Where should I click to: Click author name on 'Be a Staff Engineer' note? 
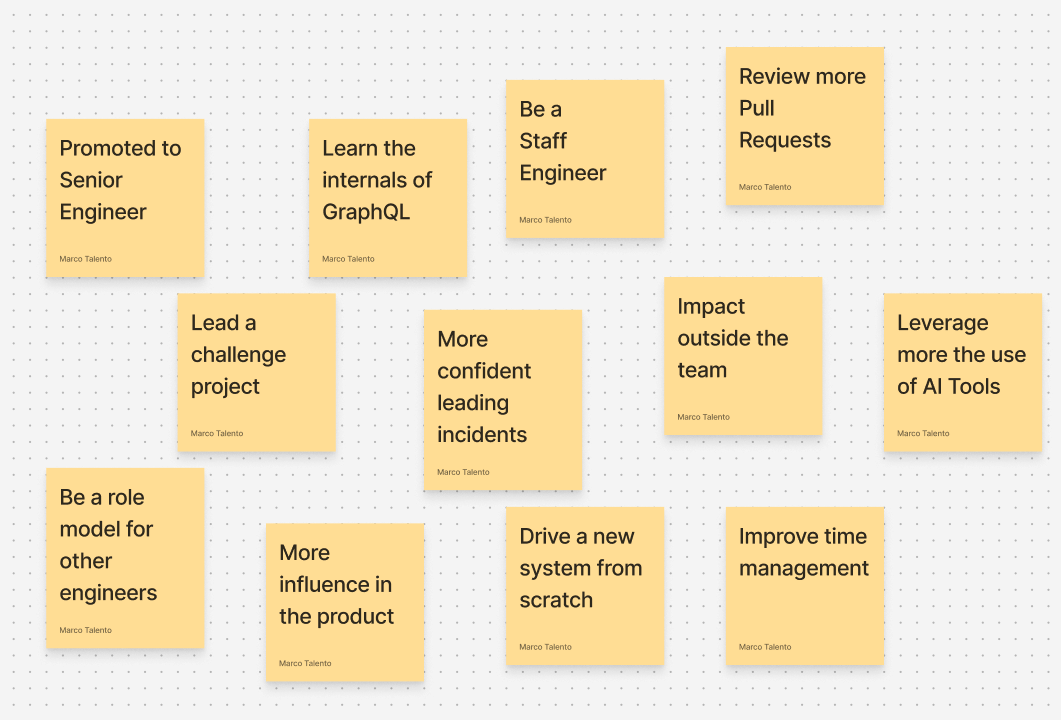545,220
